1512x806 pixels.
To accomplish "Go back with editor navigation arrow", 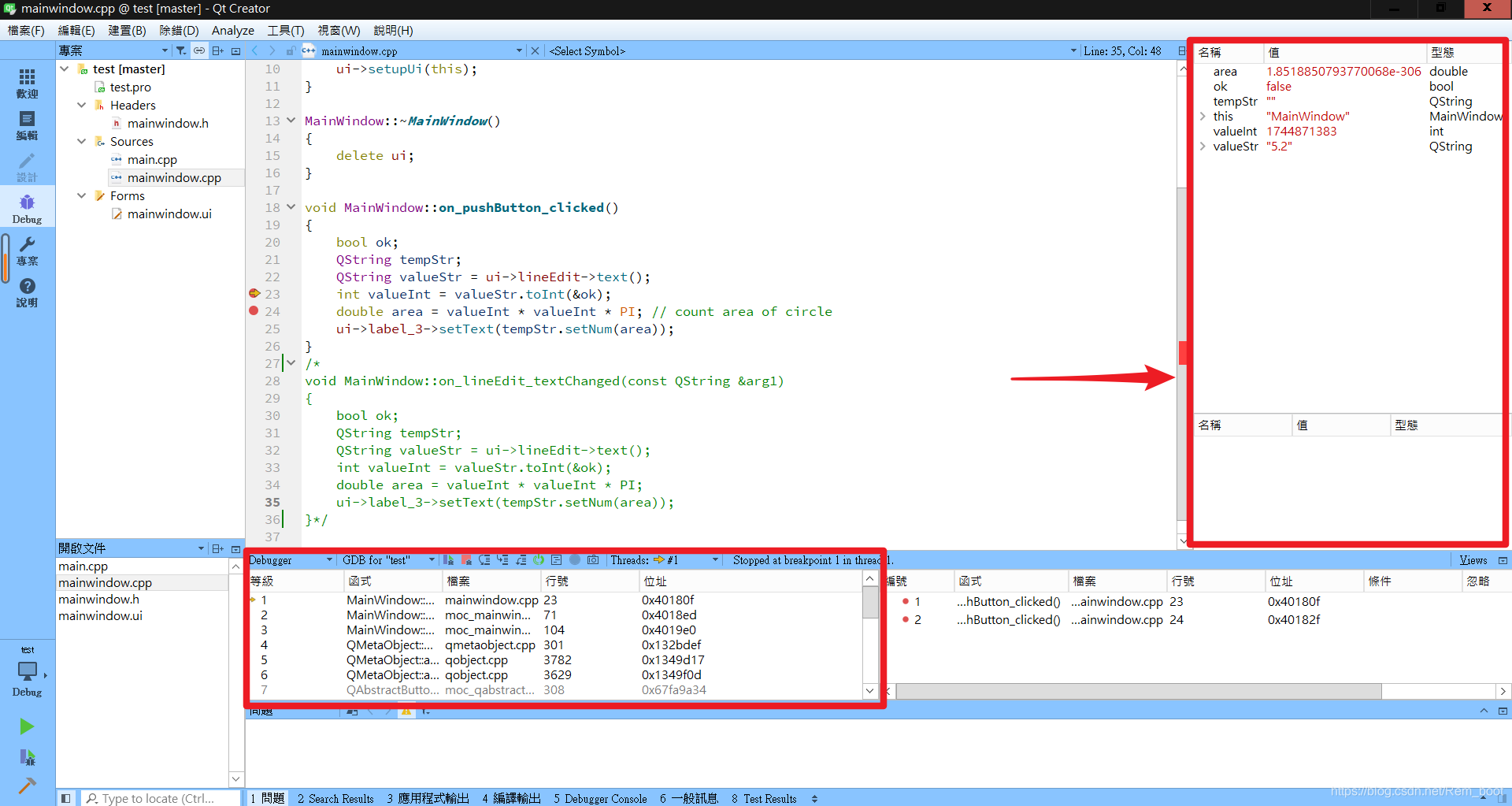I will point(254,50).
